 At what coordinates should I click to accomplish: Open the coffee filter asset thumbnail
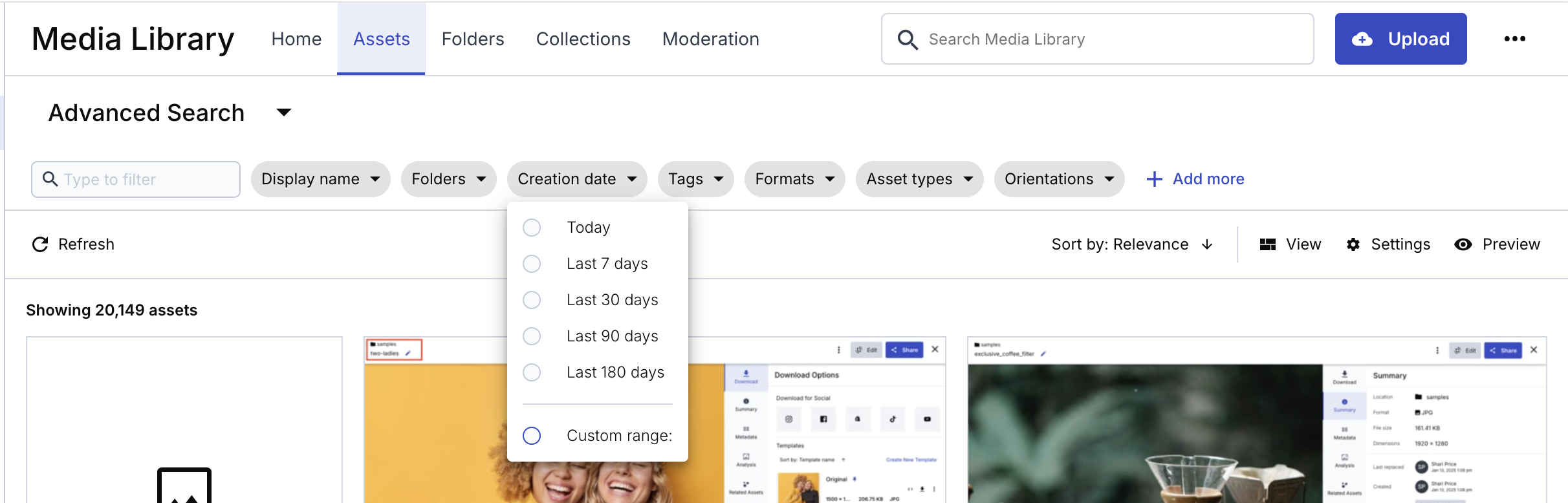pos(1257,420)
